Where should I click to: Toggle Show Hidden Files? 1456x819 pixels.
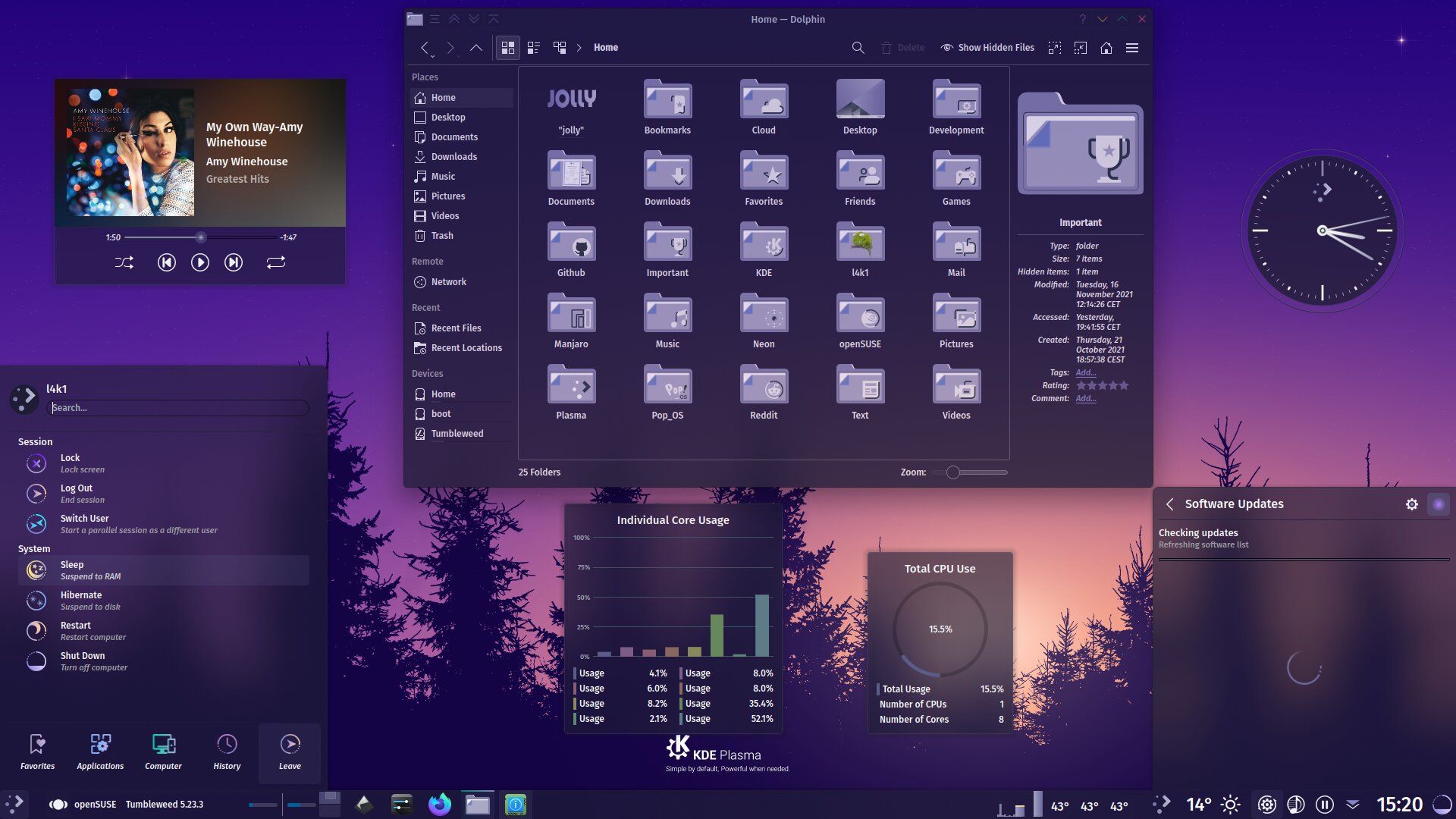point(987,48)
